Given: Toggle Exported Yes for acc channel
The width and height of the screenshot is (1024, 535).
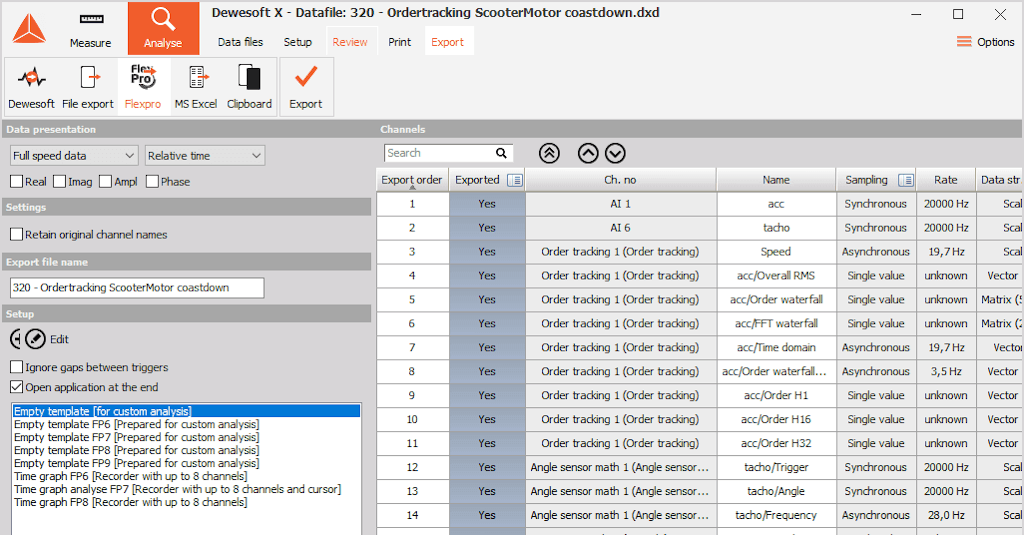Looking at the screenshot, I should coord(487,204).
